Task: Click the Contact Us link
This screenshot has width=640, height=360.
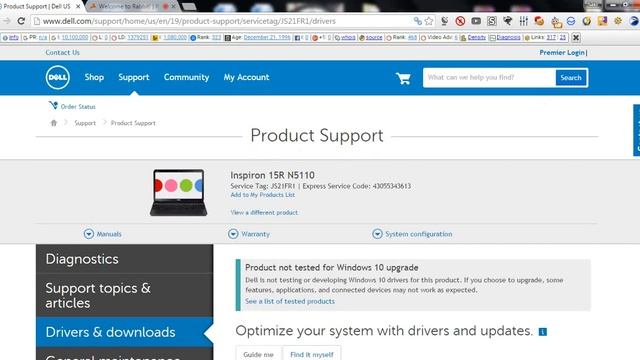Action: coord(62,52)
